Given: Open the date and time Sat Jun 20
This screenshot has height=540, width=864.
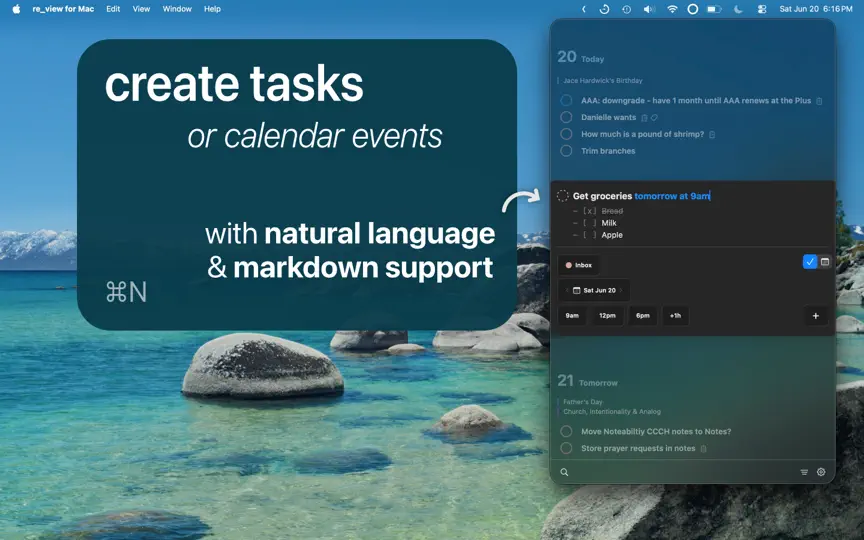Looking at the screenshot, I should tap(816, 9).
